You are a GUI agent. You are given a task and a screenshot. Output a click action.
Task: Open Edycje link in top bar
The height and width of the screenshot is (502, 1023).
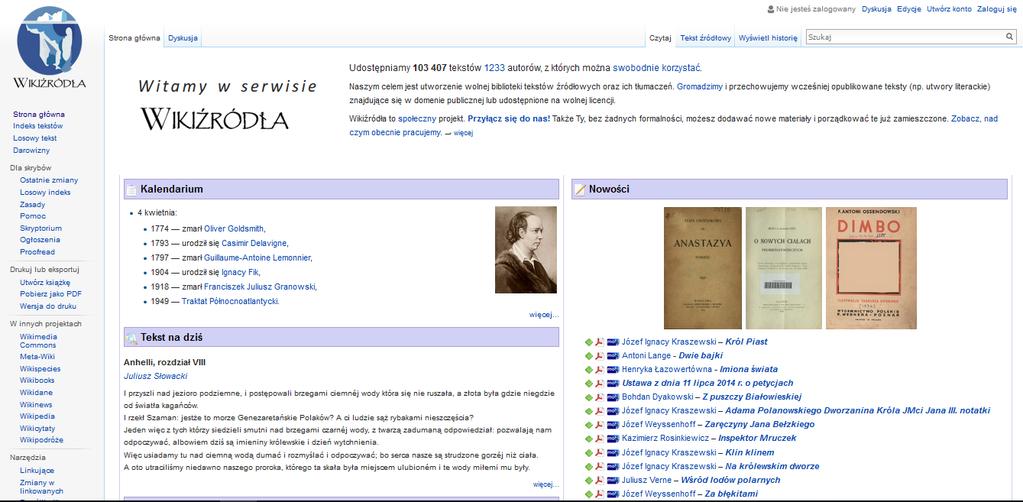pyautogui.click(x=909, y=9)
